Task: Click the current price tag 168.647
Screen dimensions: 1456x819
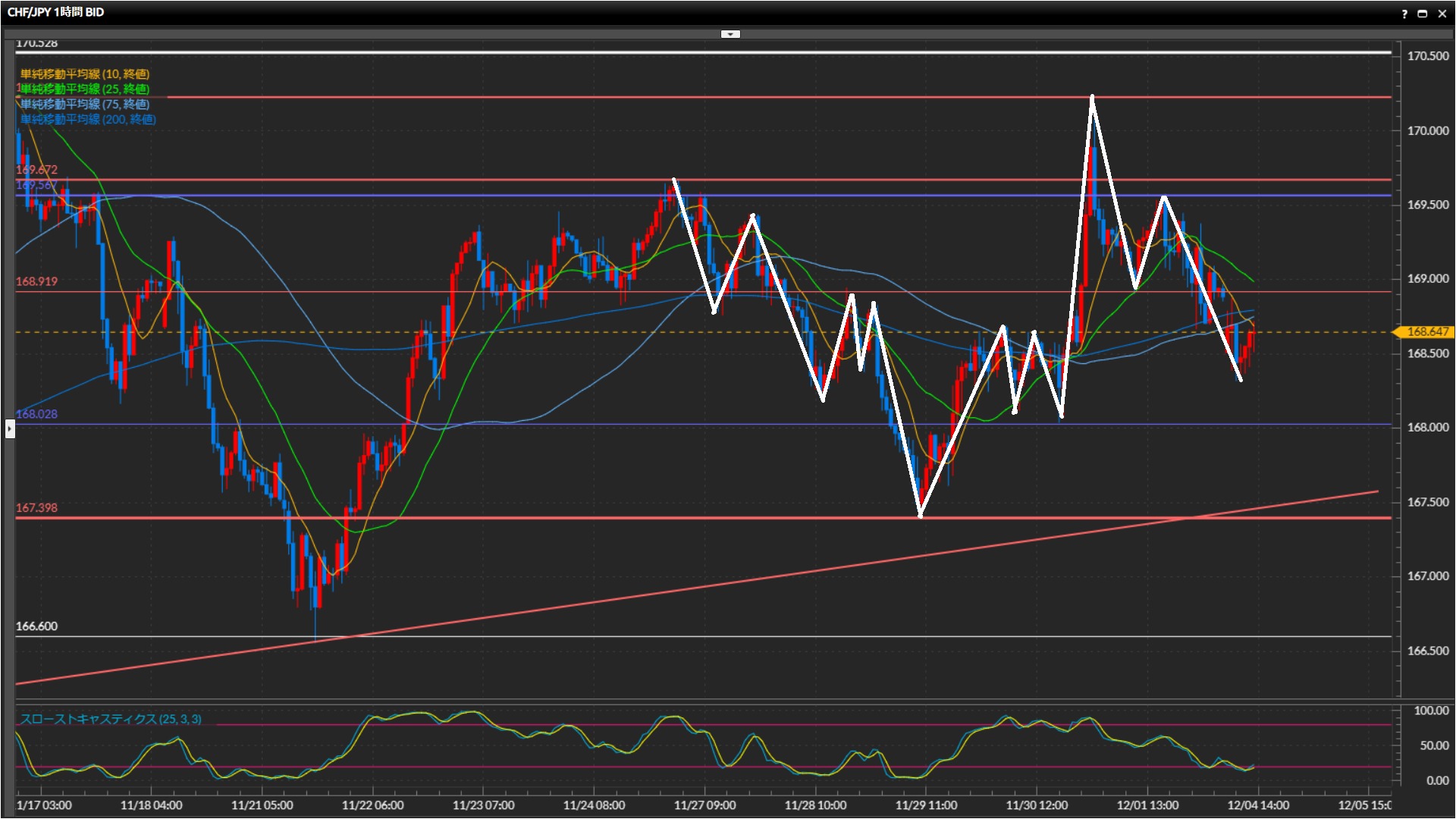Action: 1426,332
